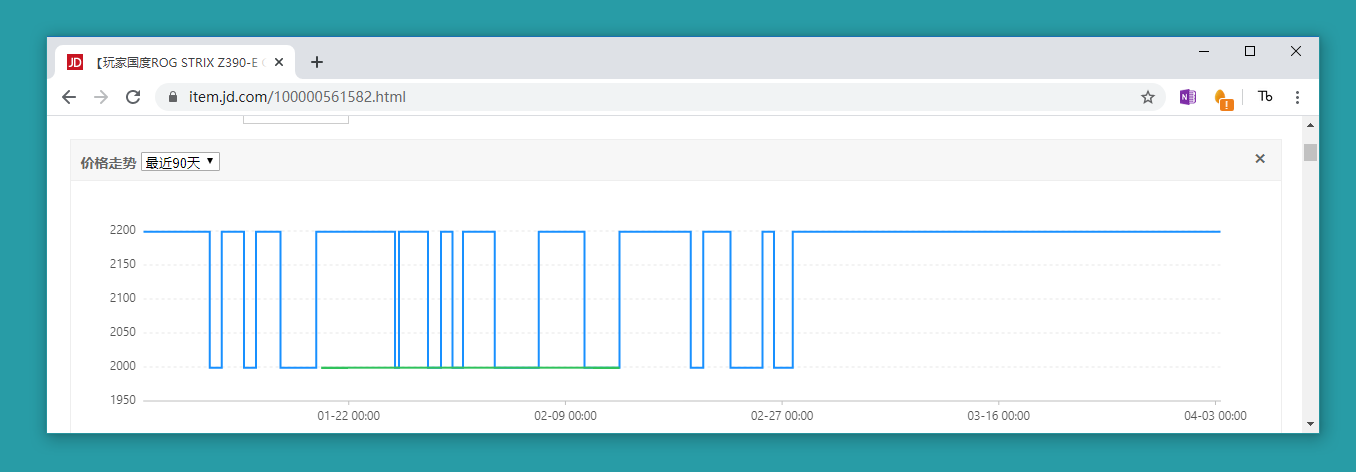Screen dimensions: 1356x472
Task: Close the 价格走势 price trend panel
Action: tap(1260, 159)
